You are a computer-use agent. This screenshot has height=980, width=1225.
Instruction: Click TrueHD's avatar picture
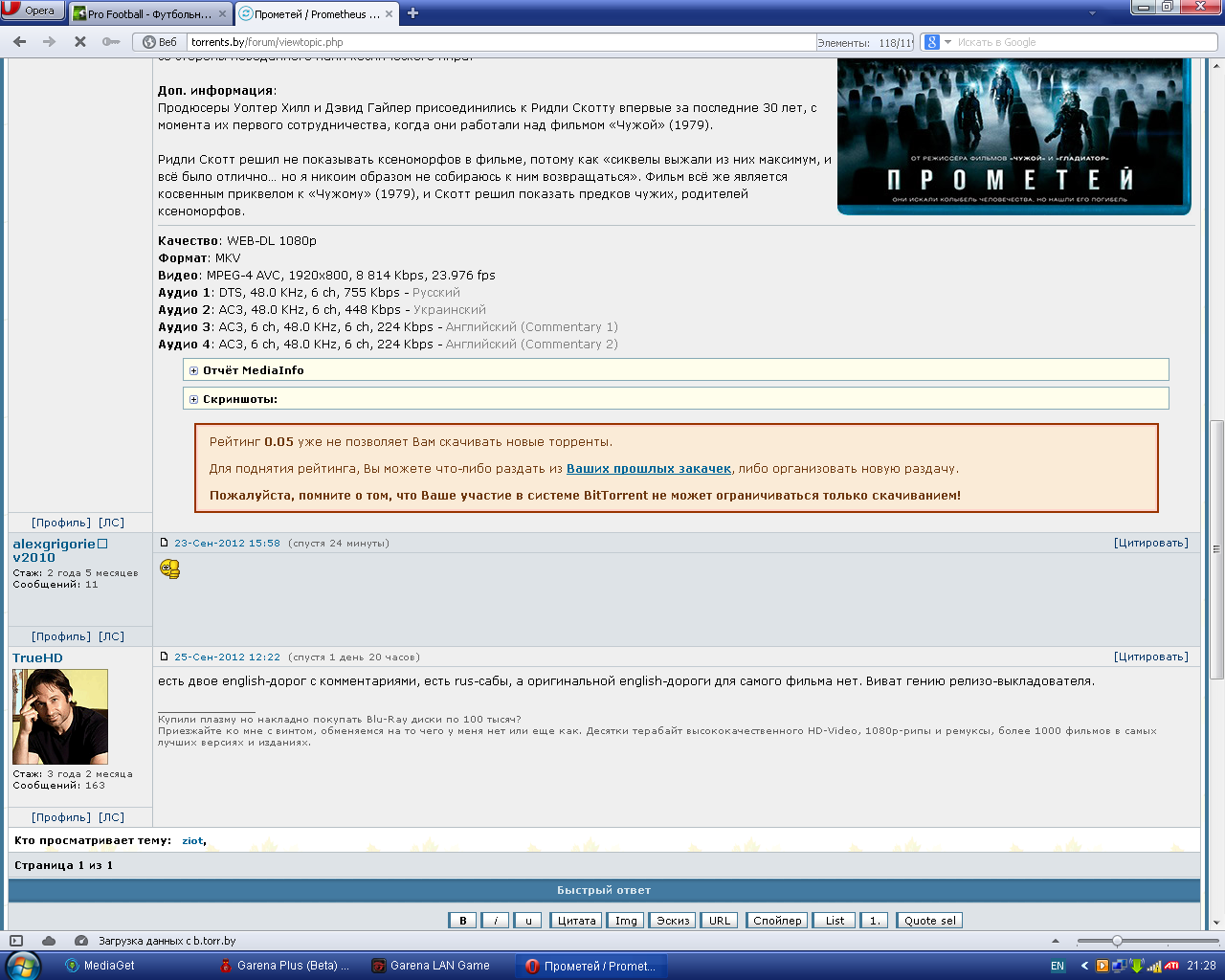coord(60,717)
